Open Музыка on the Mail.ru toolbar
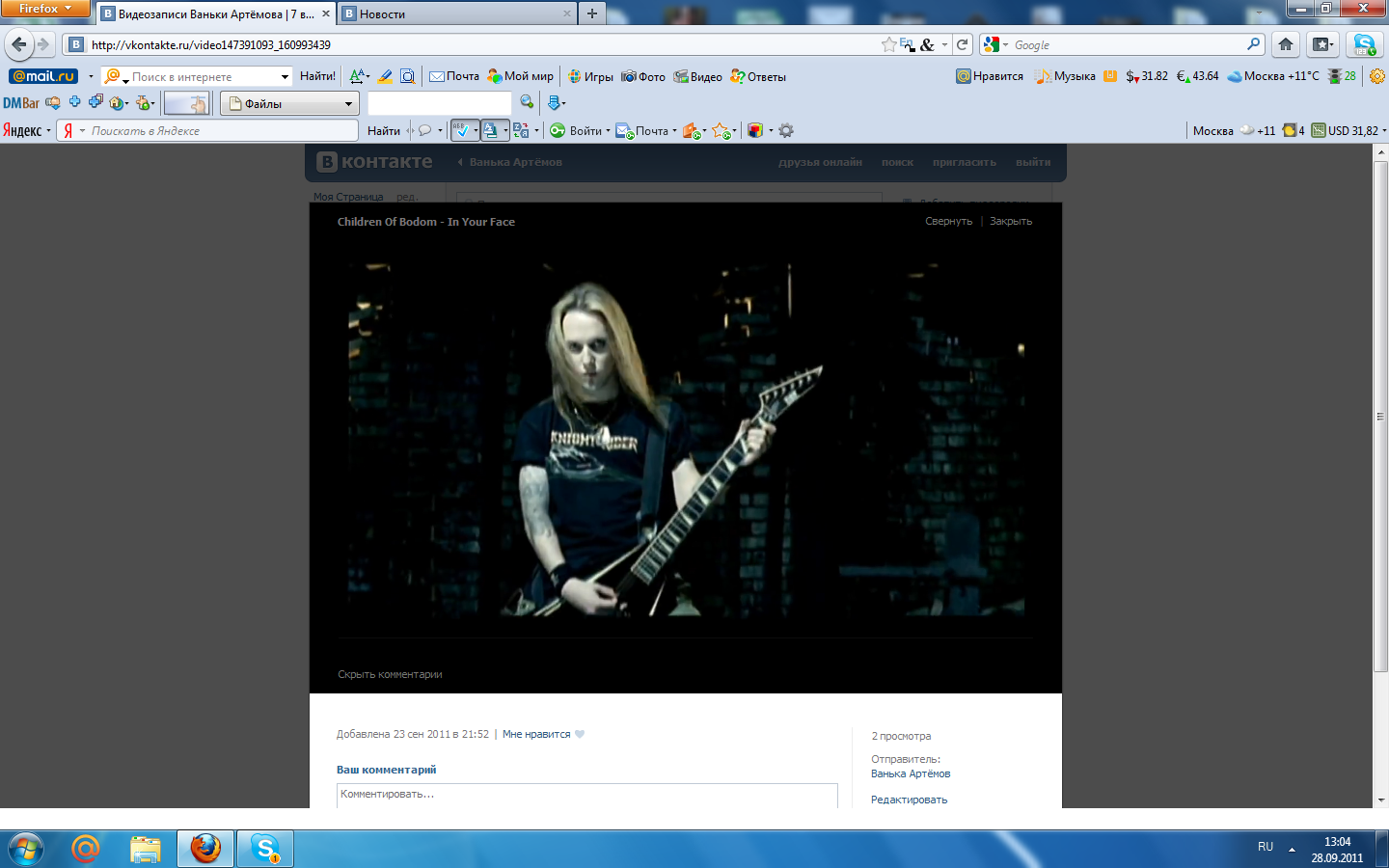Screen dimensions: 1389x868 pyautogui.click(x=1065, y=76)
